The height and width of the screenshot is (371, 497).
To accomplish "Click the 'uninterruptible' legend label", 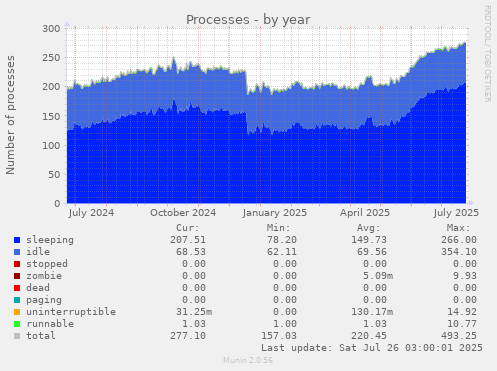I will click(71, 312).
